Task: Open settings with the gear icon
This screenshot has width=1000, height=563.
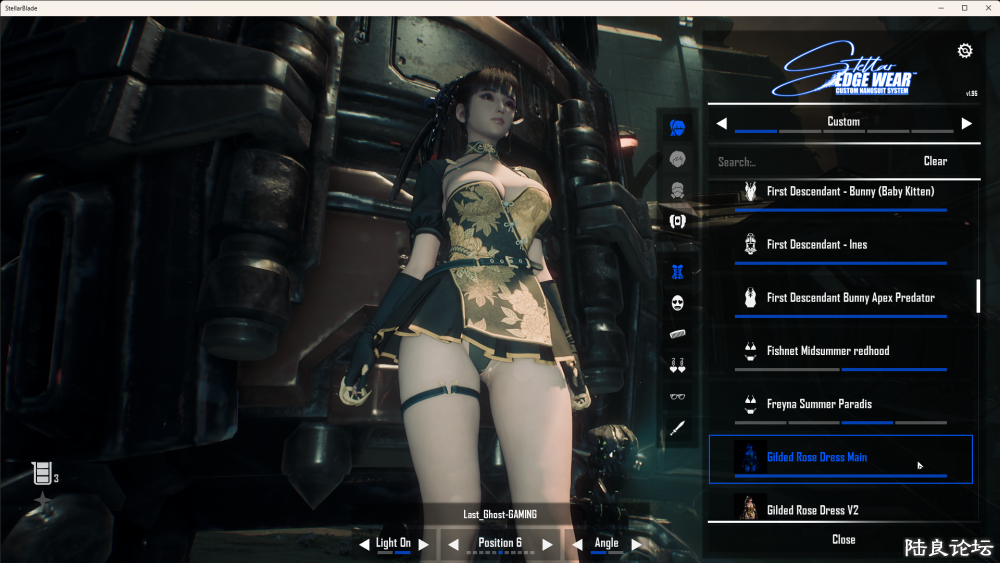Action: coord(965,50)
